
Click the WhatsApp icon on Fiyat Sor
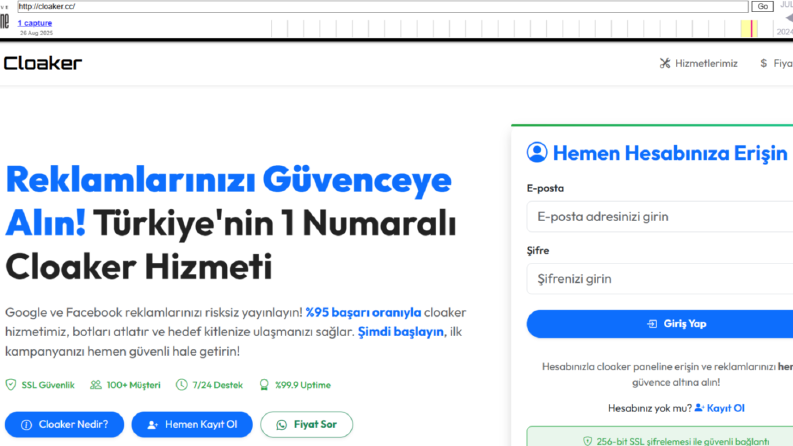tap(281, 425)
